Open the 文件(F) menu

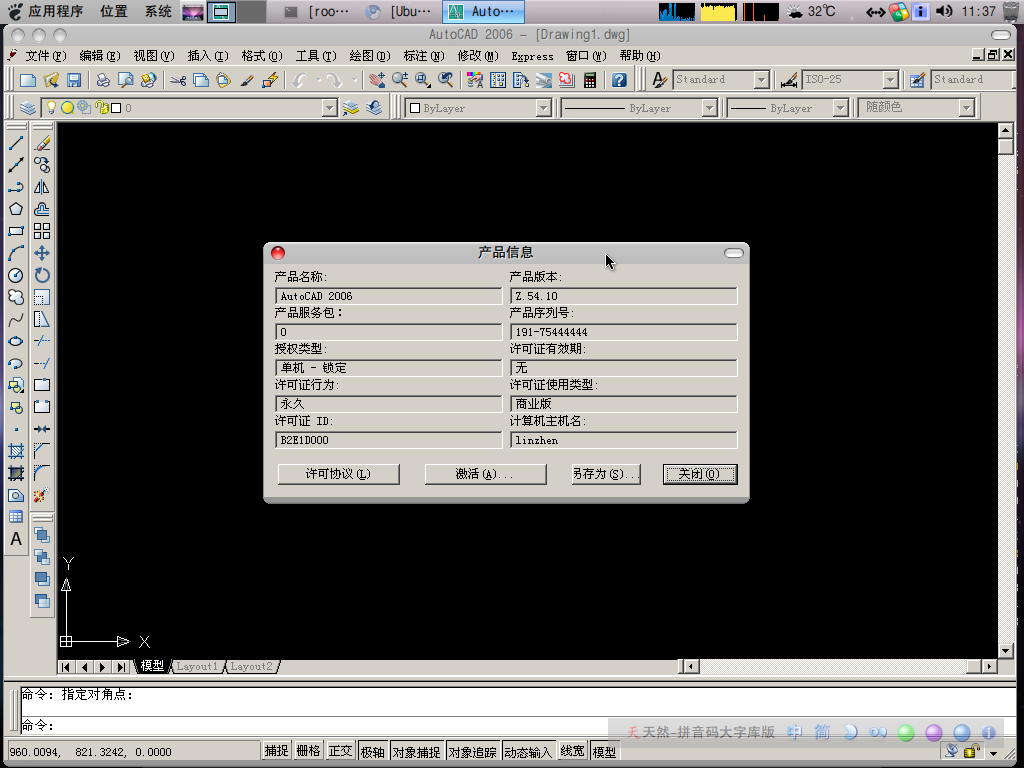point(45,56)
